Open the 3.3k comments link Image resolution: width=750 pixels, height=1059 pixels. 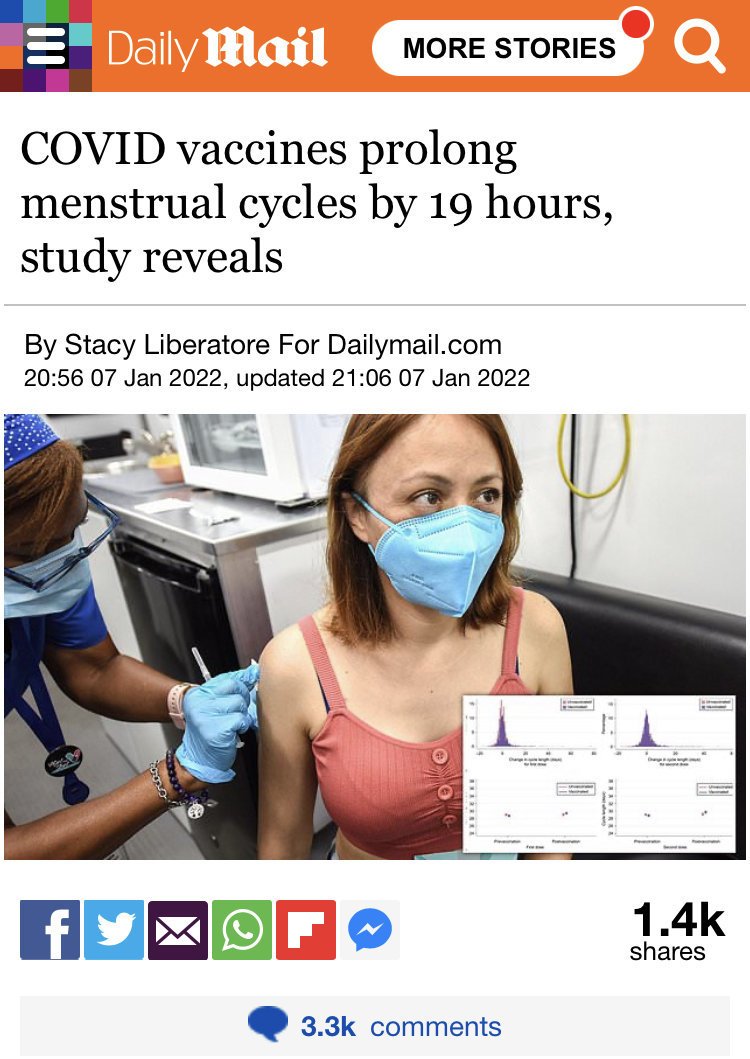tap(401, 1027)
